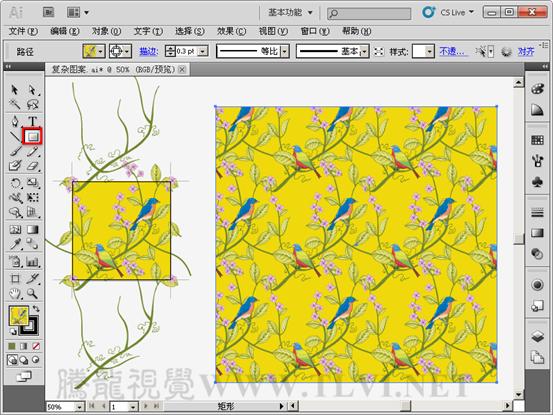This screenshot has height=415, width=553.
Task: Launch Adobe Bridge via Br button
Action: (48, 12)
